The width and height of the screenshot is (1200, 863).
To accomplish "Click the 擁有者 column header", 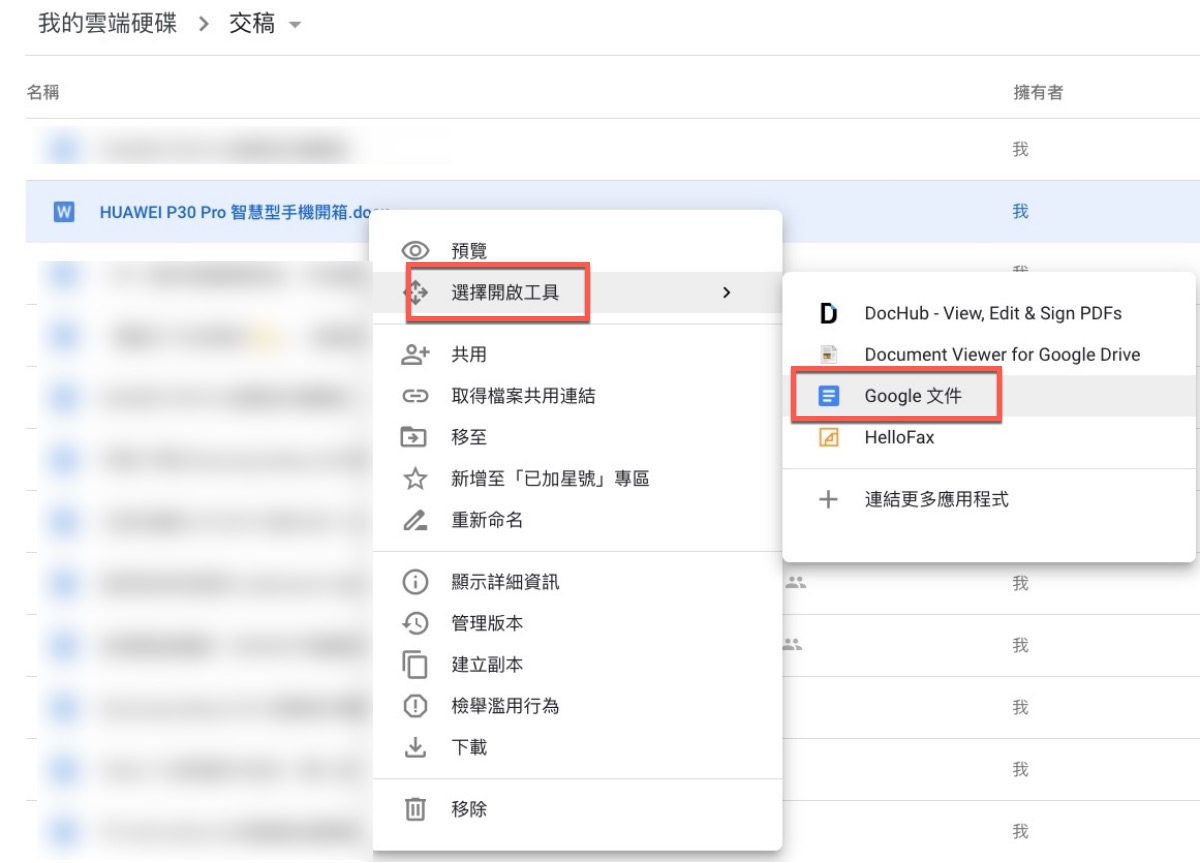I will [1038, 93].
